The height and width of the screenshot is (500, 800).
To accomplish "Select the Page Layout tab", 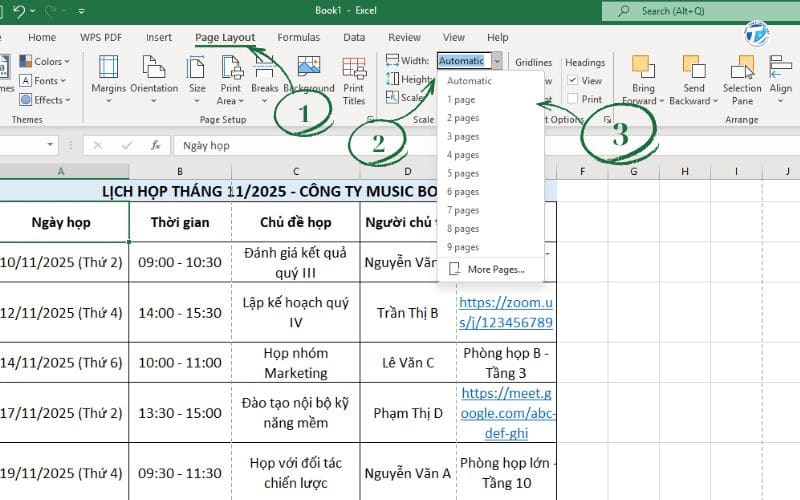I will click(x=225, y=37).
